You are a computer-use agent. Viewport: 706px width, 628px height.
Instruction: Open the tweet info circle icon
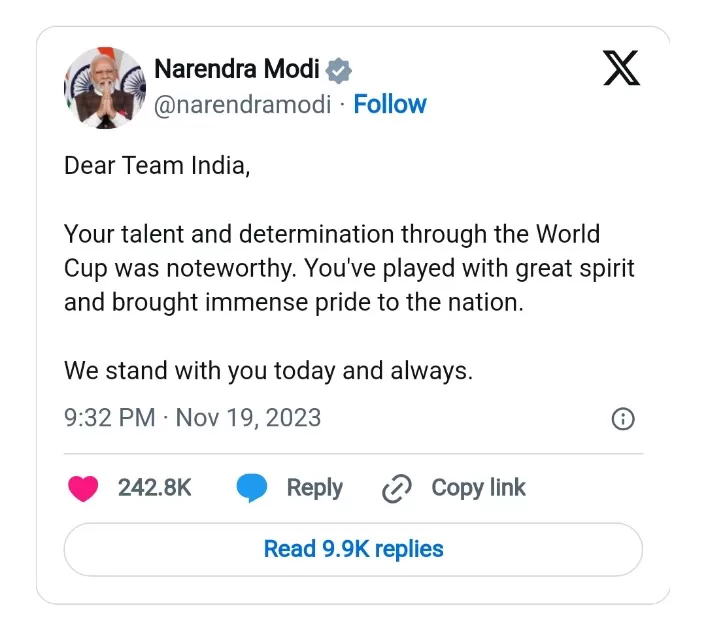[x=623, y=419]
